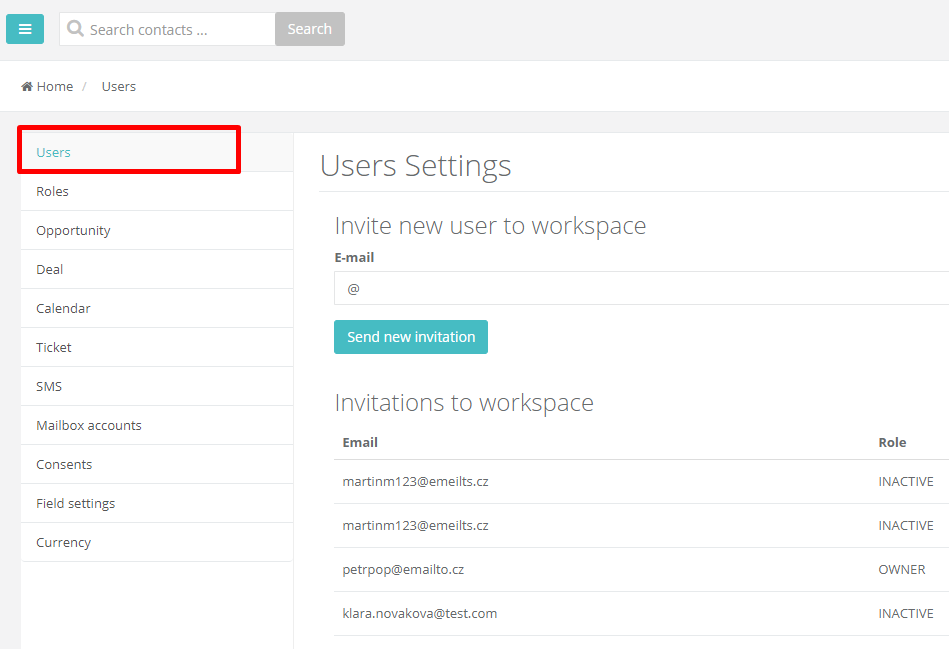Click the Home icon in breadcrumb
Image resolution: width=949 pixels, height=649 pixels.
click(27, 87)
